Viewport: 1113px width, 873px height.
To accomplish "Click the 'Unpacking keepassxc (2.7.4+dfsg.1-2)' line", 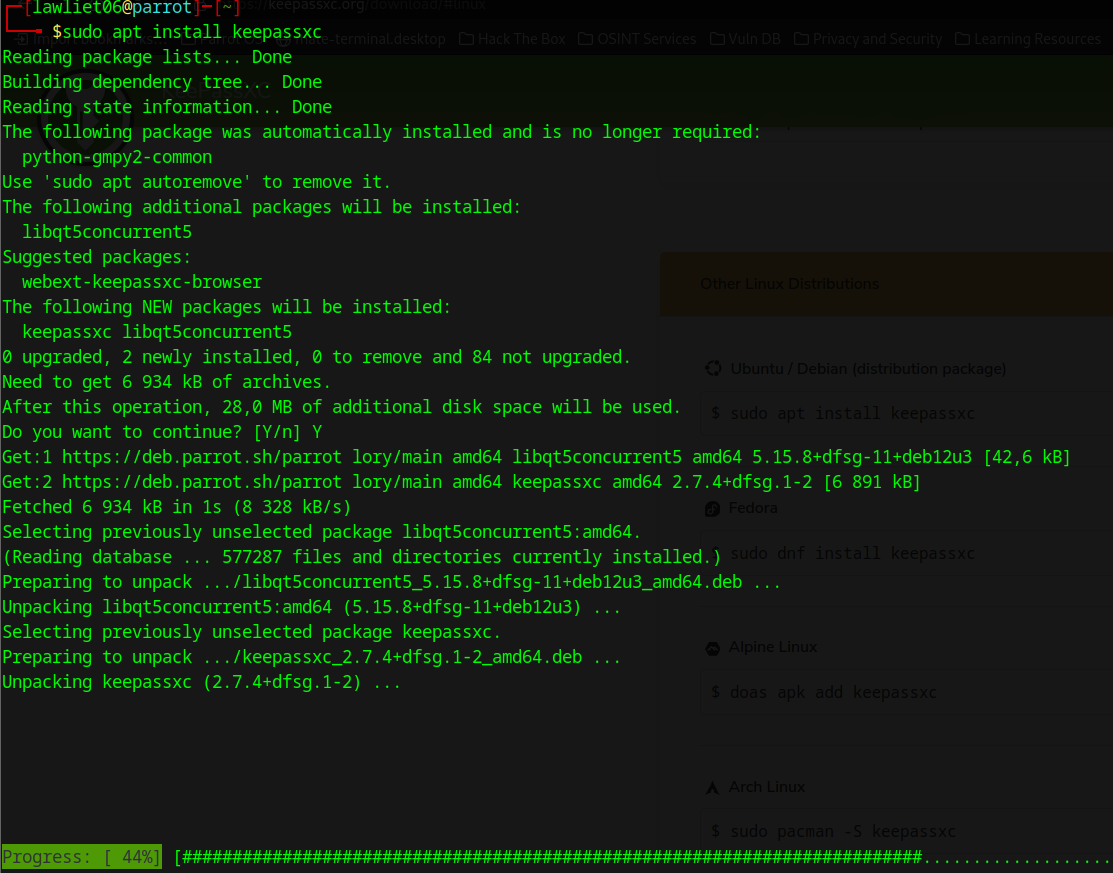I will pyautogui.click(x=202, y=682).
